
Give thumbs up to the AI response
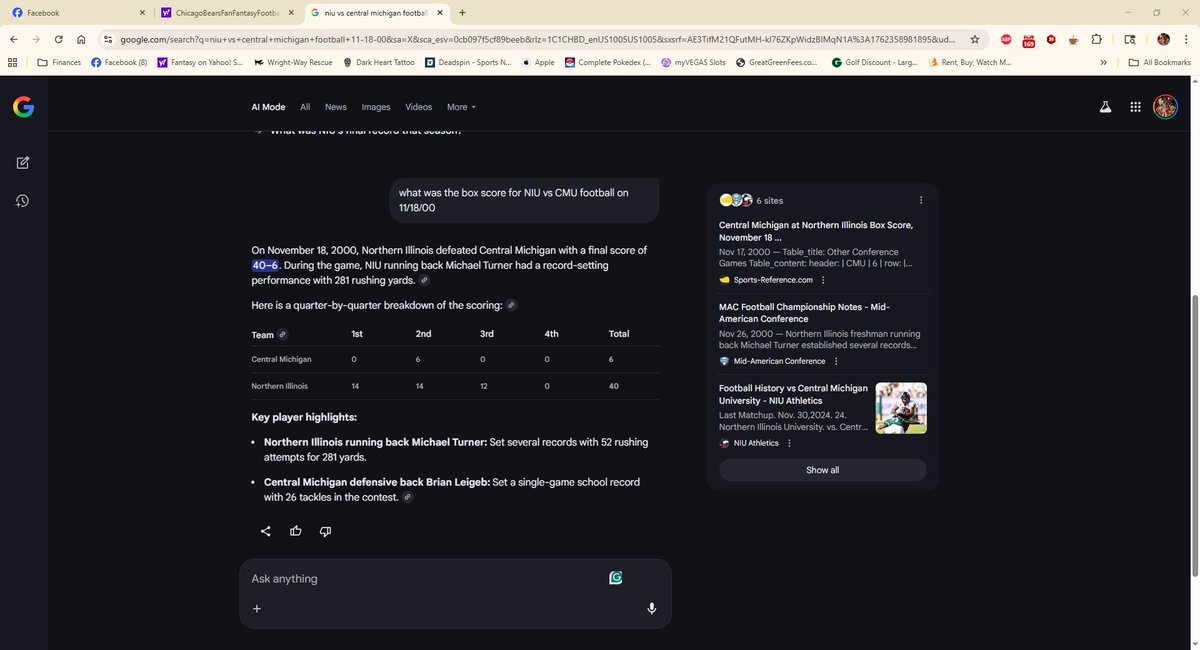click(x=296, y=531)
